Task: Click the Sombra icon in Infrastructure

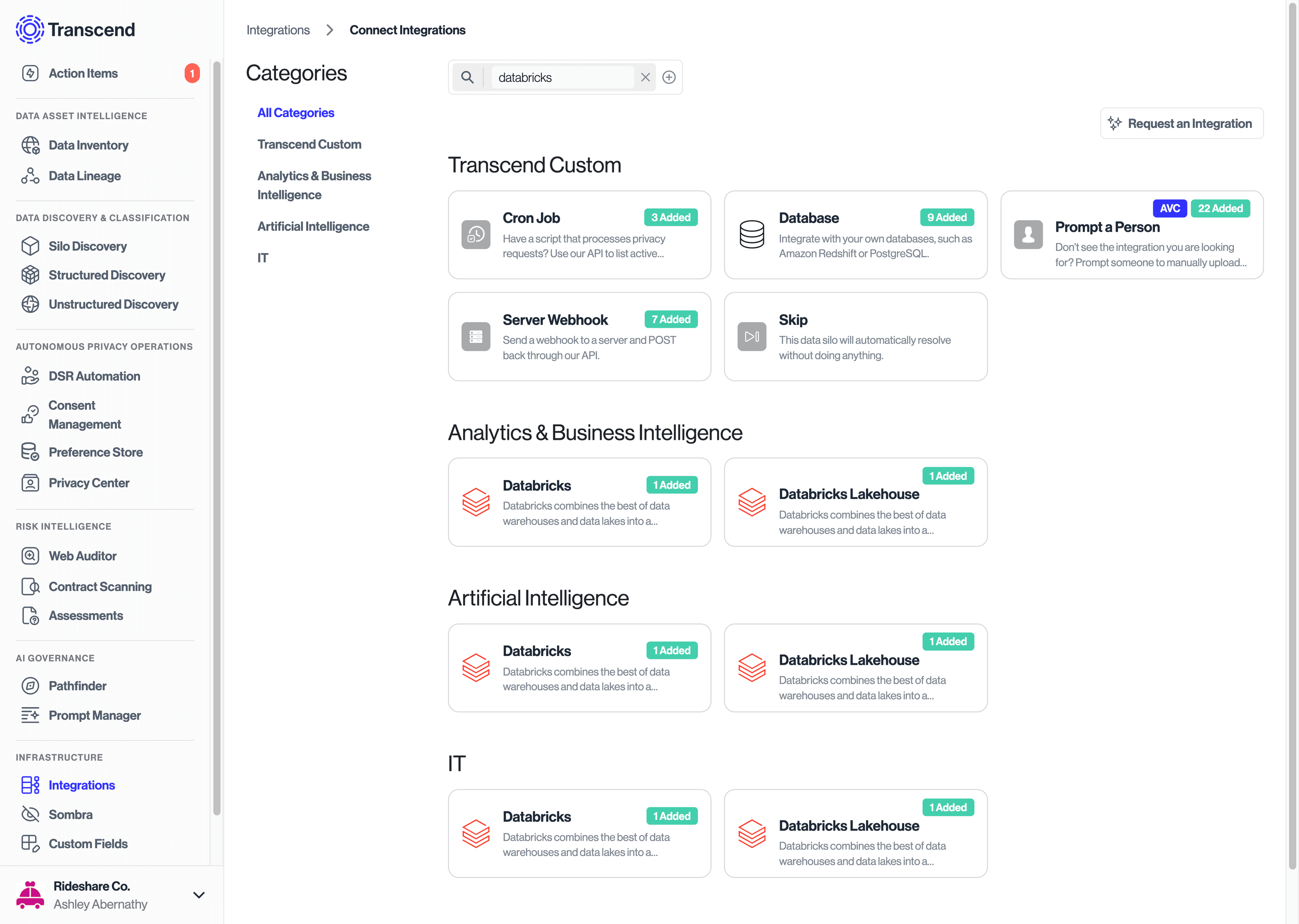Action: click(x=31, y=814)
